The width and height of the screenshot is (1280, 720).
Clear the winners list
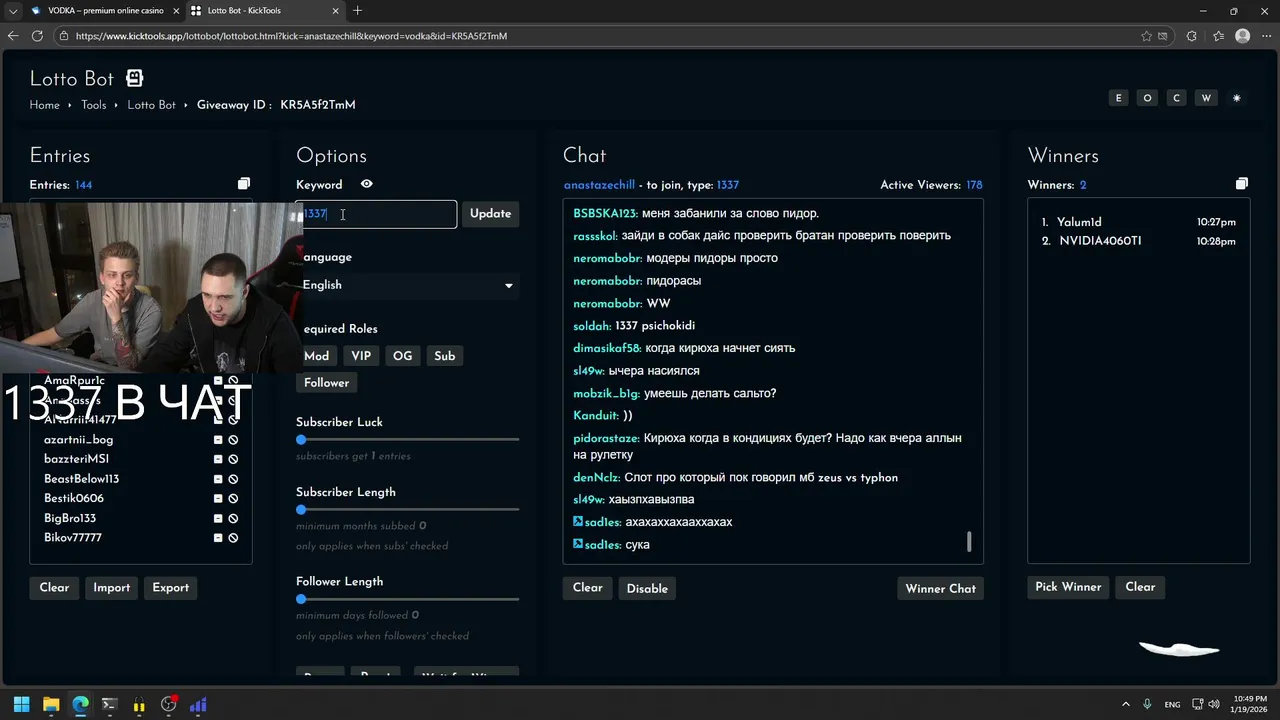pos(1140,587)
